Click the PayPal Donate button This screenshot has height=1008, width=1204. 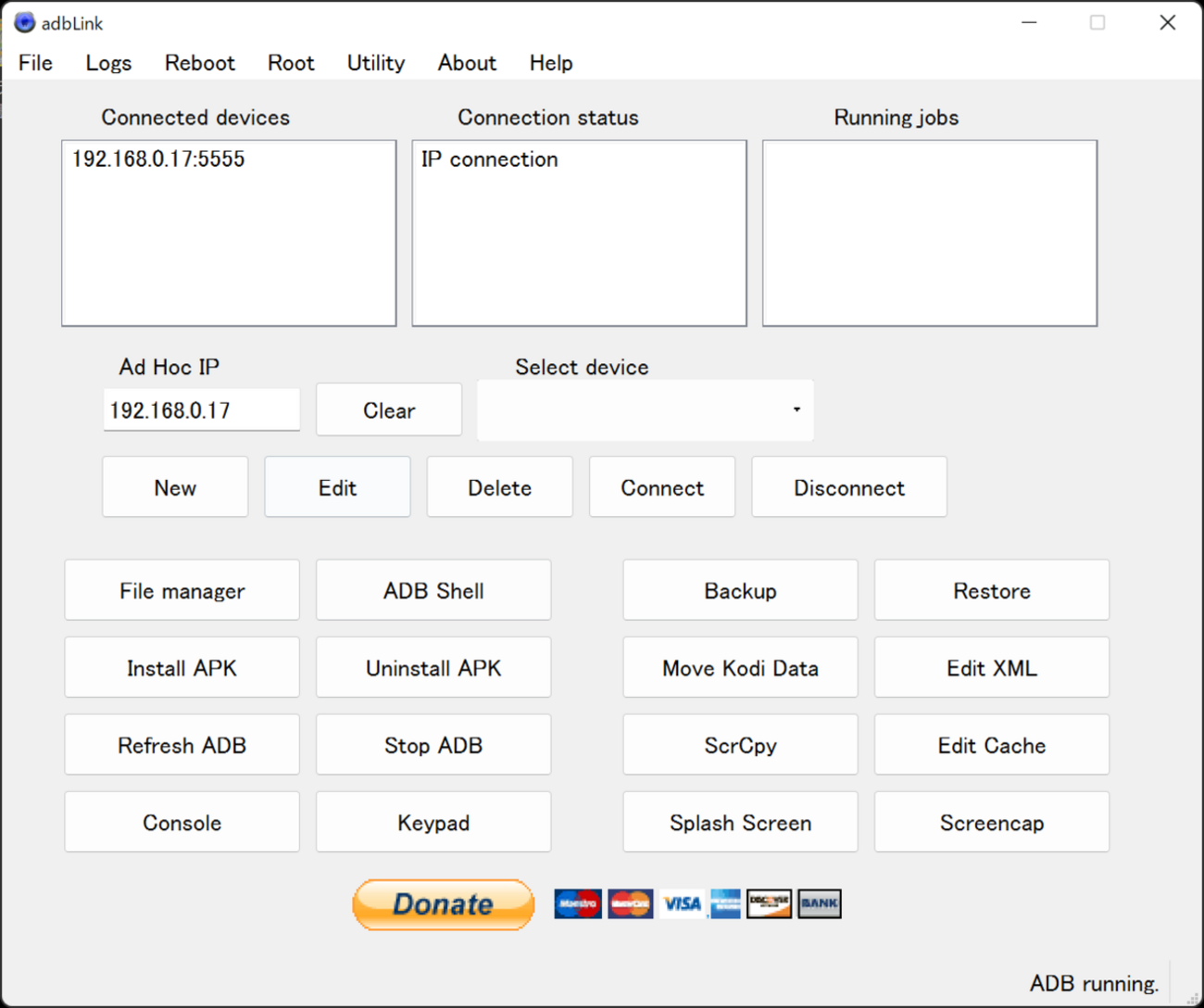(x=443, y=904)
